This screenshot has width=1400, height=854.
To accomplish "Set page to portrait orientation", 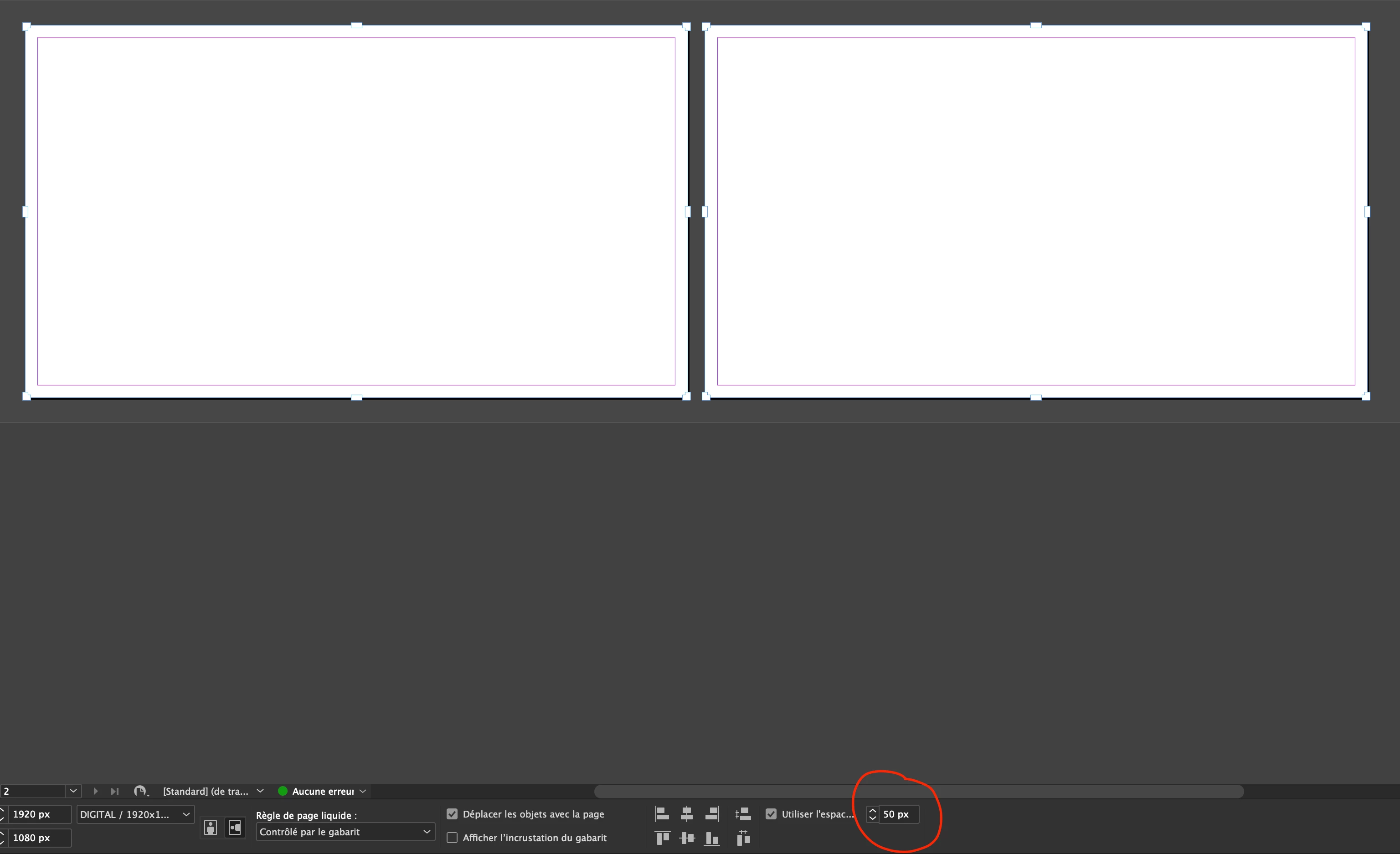I will 211,828.
